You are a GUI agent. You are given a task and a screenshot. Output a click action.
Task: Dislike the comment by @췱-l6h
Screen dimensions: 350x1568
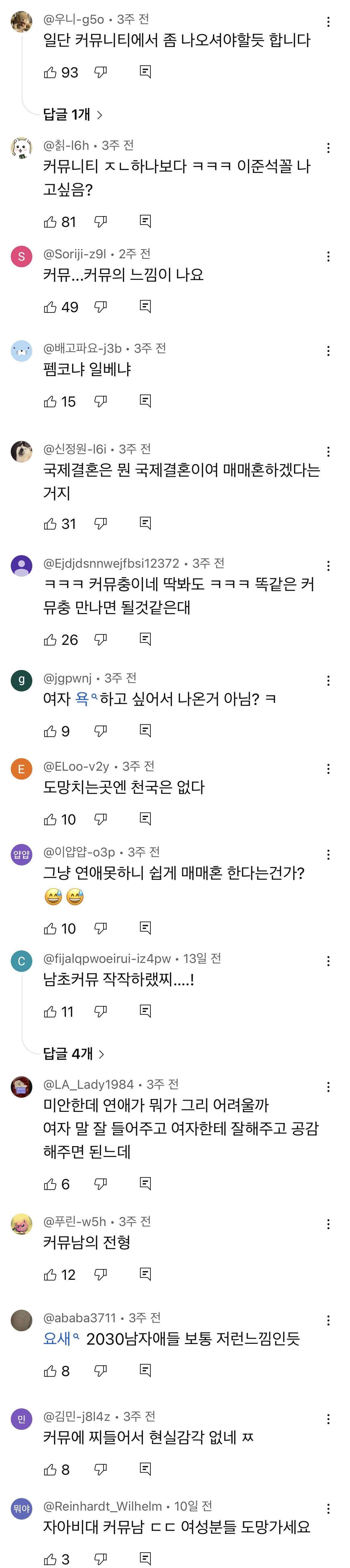point(101,222)
